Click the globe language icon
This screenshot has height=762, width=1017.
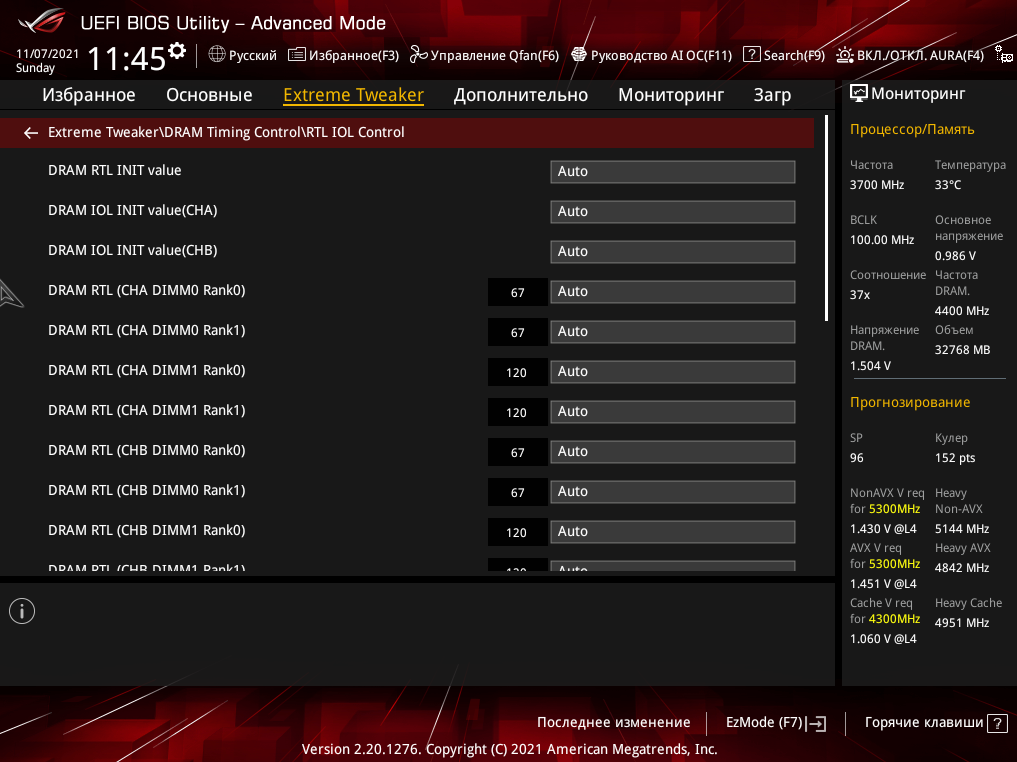[217, 54]
